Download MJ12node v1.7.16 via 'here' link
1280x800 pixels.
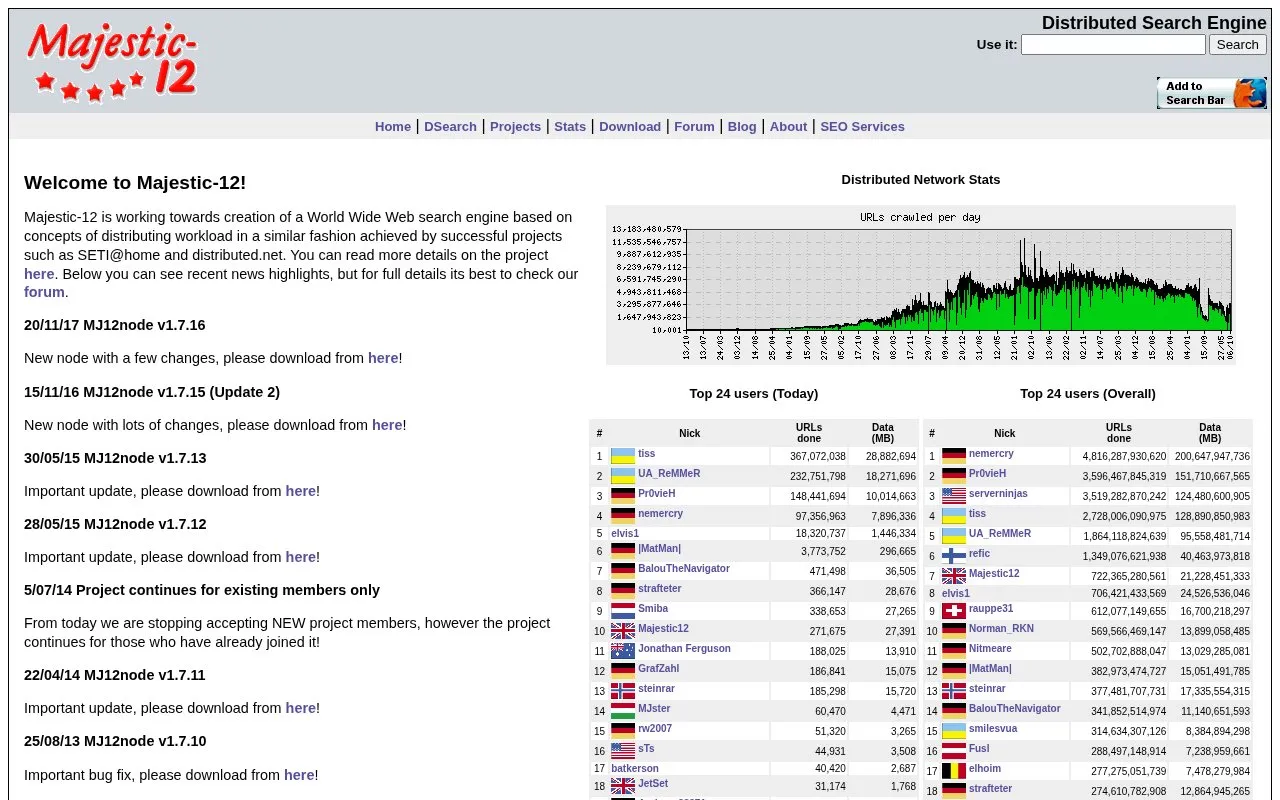point(383,358)
